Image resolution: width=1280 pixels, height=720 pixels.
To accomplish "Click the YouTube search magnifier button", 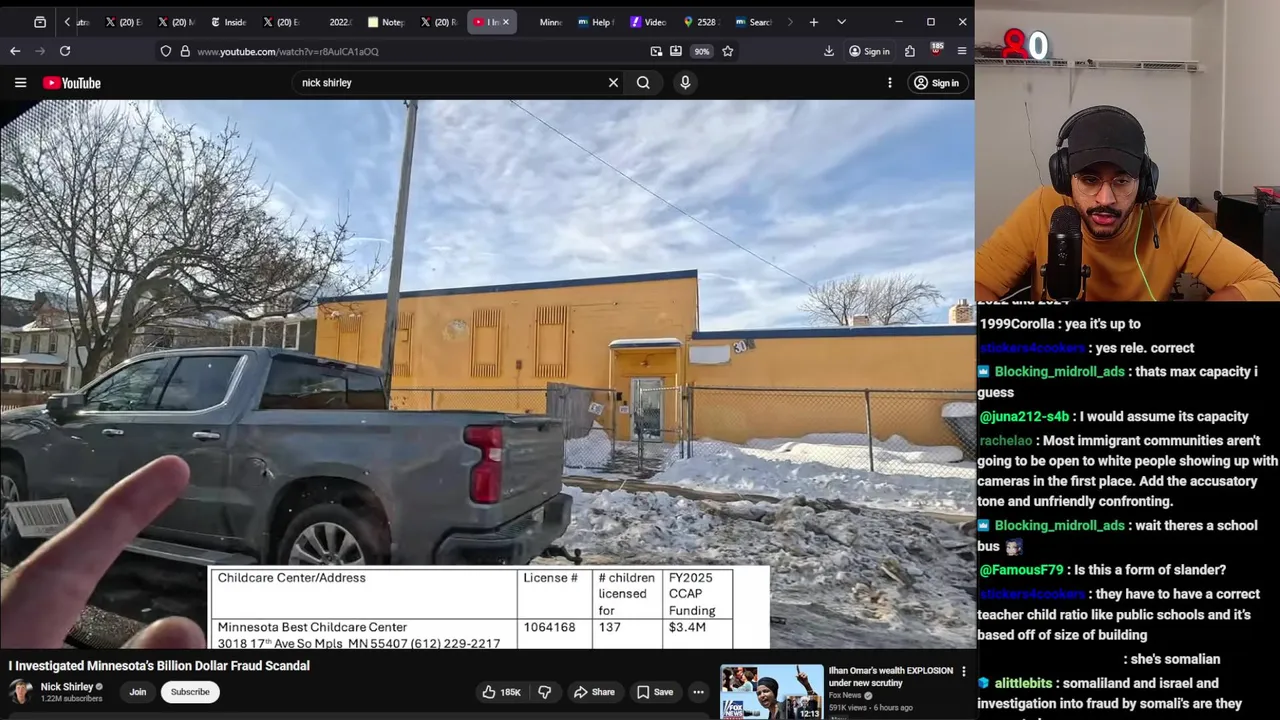I will coord(643,83).
